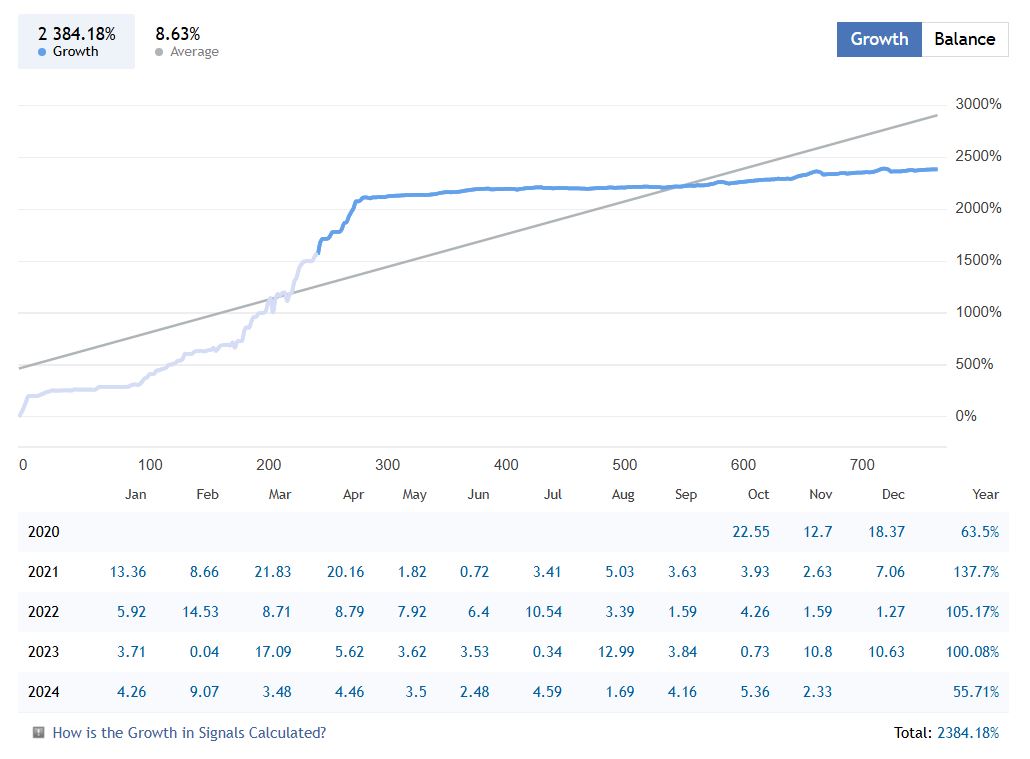
Task: Click October 2020 value 22.55
Action: coord(750,532)
